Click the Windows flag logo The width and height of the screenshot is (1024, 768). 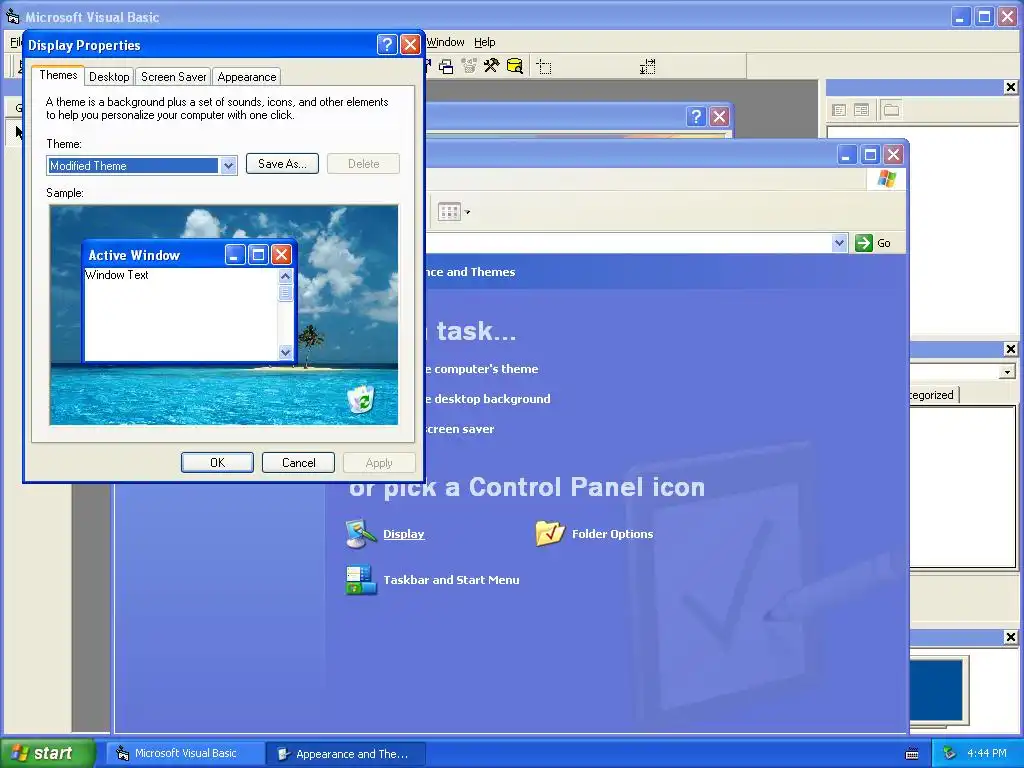click(x=887, y=178)
